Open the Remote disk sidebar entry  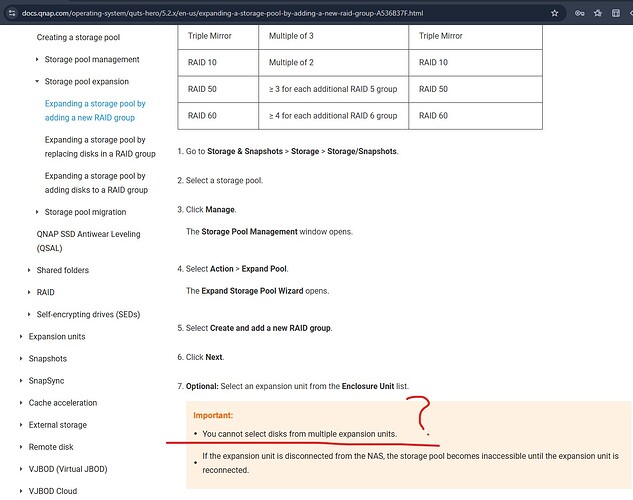click(51, 447)
